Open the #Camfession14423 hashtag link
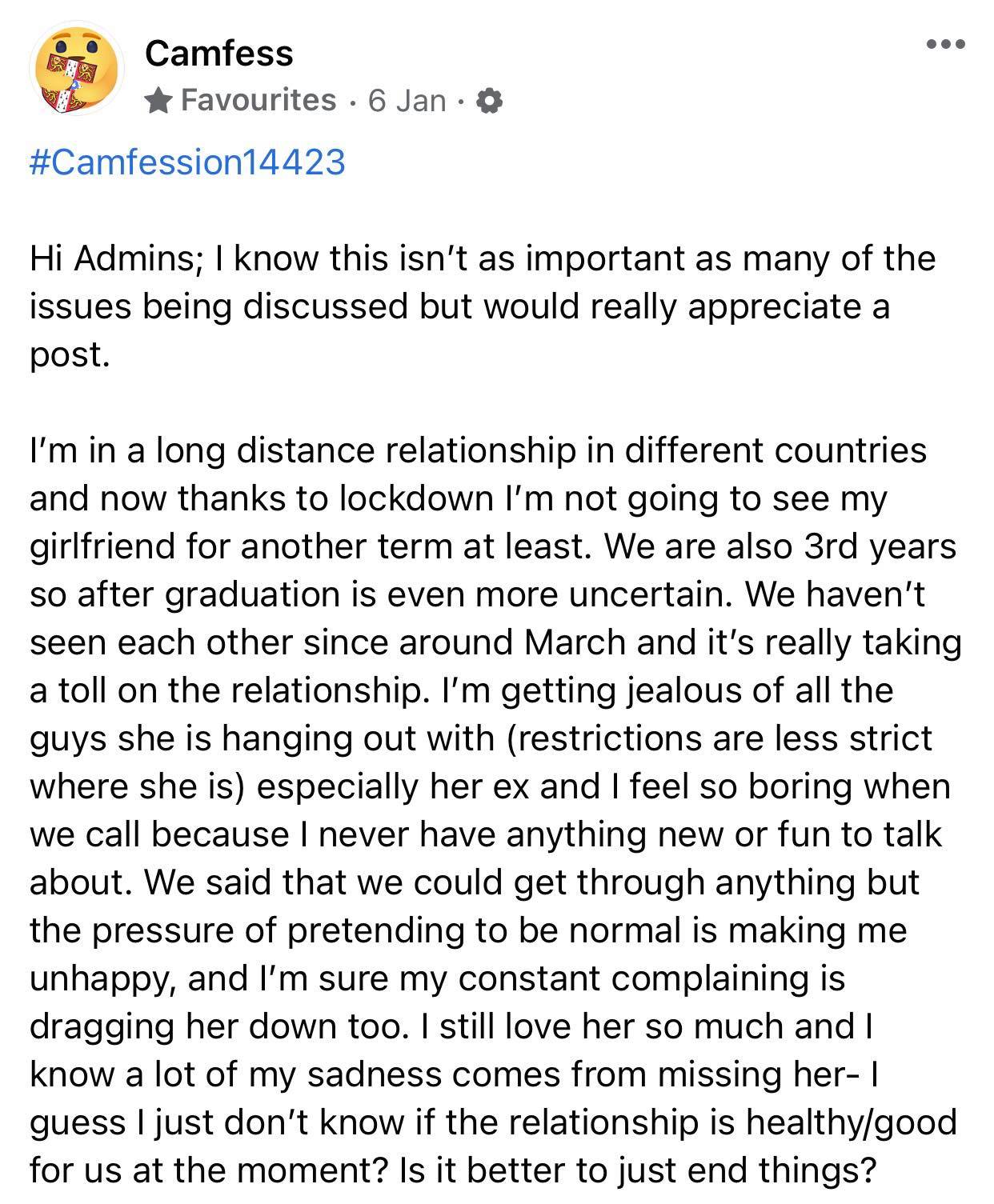The image size is (994, 1204). 187,162
